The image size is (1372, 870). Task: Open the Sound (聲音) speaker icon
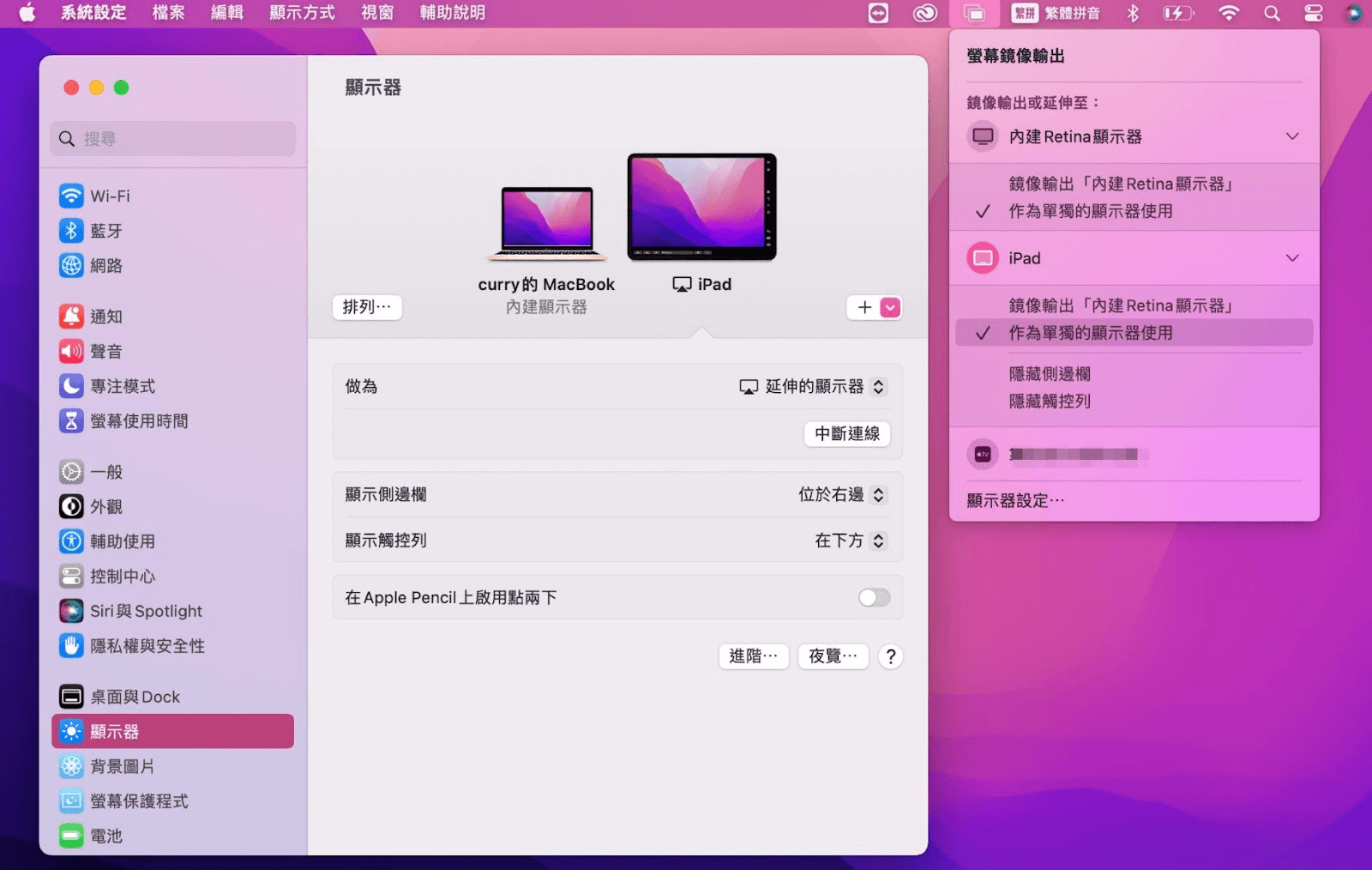point(71,351)
